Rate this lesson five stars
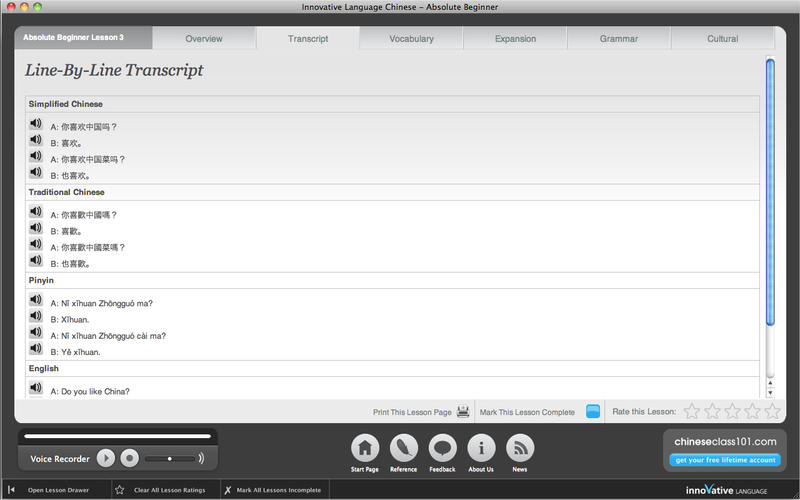Viewport: 800px width, 500px height. [x=772, y=411]
